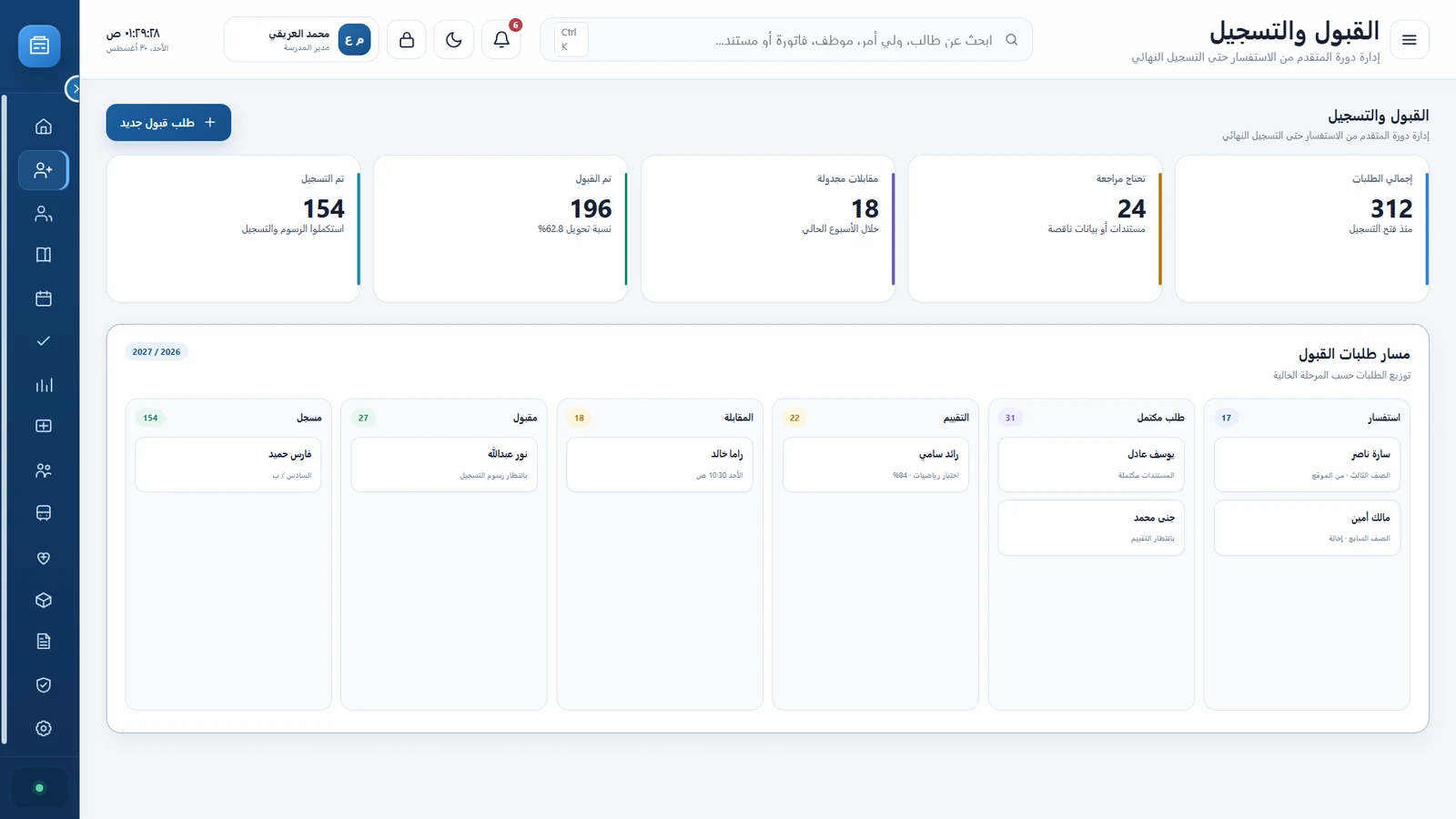Open the notifications bell
1456x819 pixels.
[501, 39]
